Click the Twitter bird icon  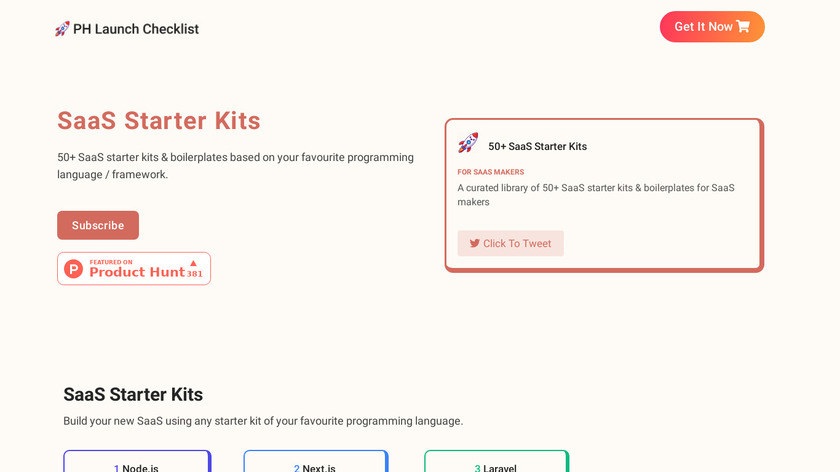point(475,243)
